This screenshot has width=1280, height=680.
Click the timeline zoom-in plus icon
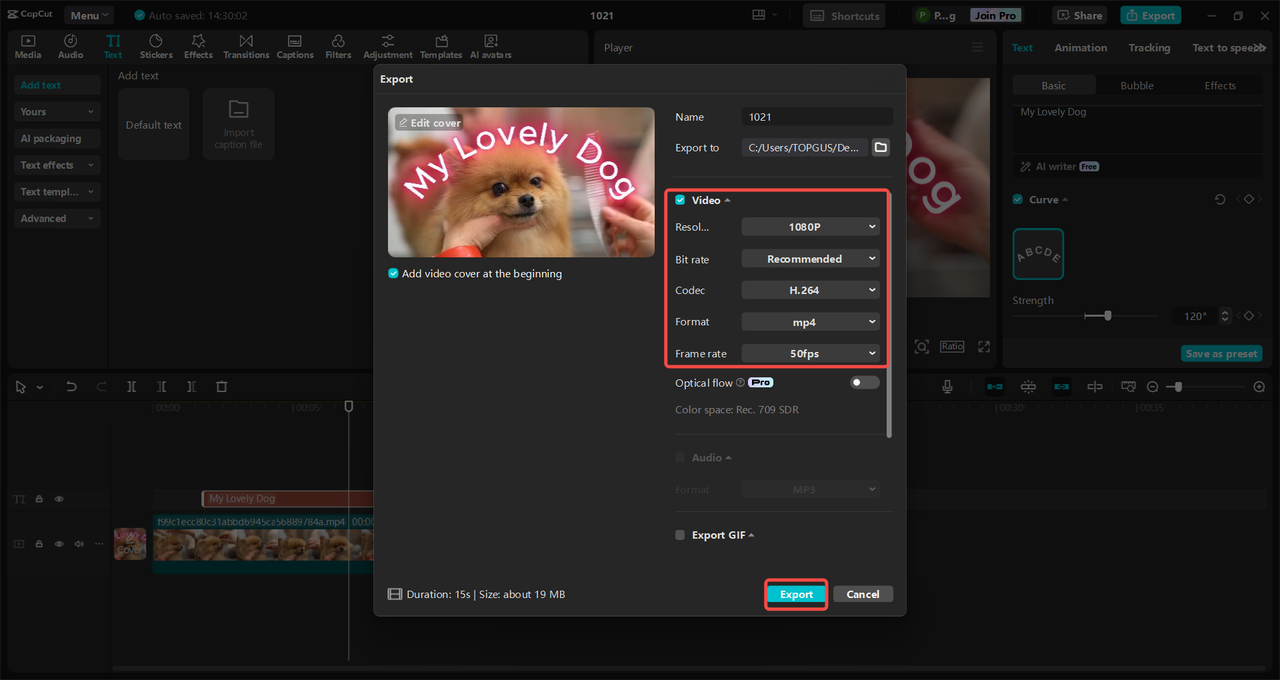tap(1259, 387)
